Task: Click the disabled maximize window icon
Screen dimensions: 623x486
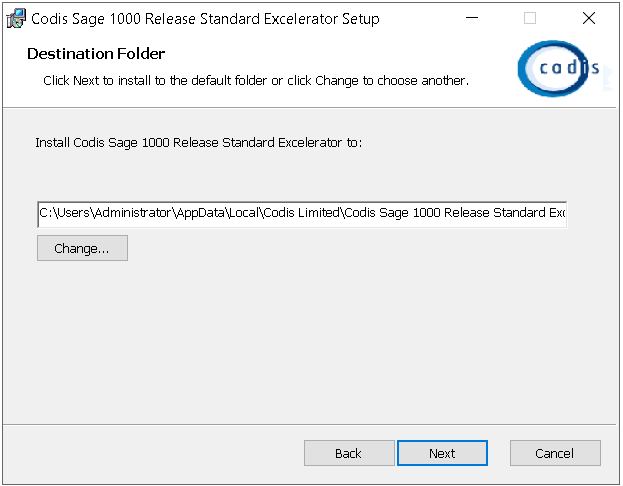Action: click(x=530, y=18)
